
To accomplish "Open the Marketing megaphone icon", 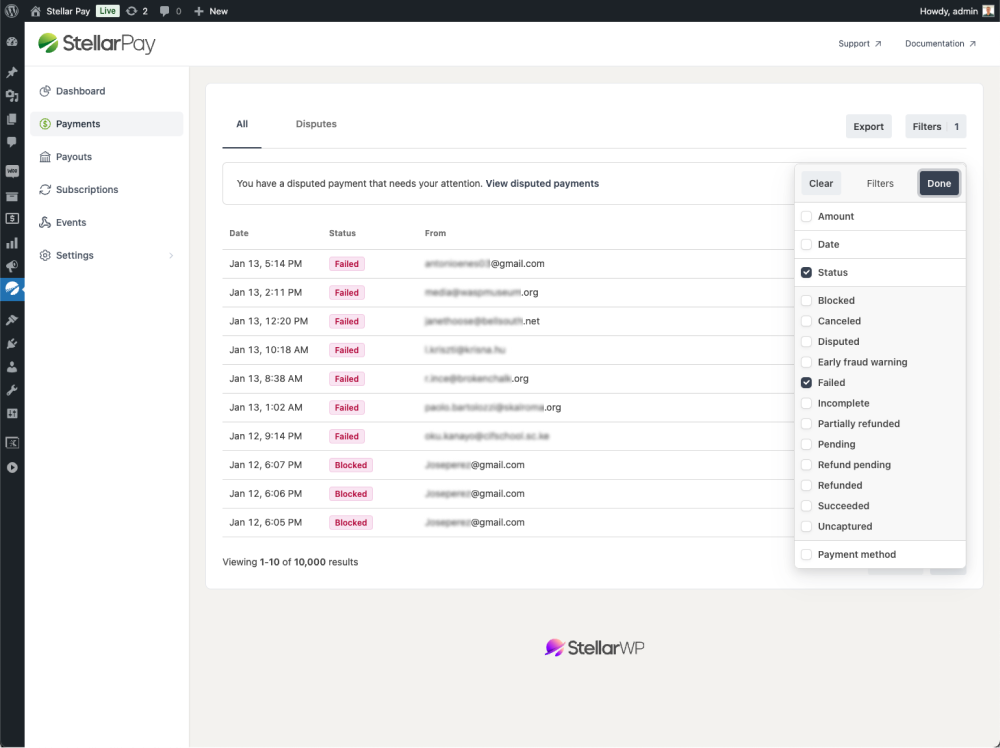I will [12, 266].
